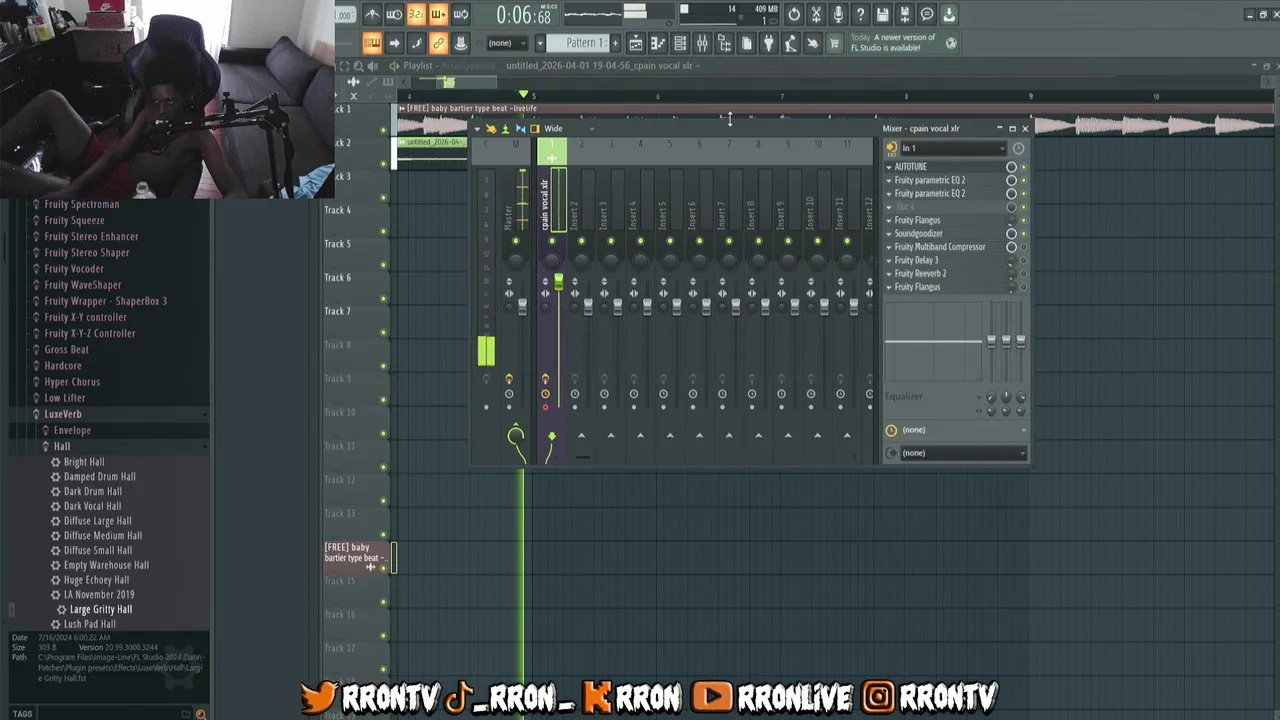Click the mixer external input icon
This screenshot has width=1280, height=720.
pos(891,147)
